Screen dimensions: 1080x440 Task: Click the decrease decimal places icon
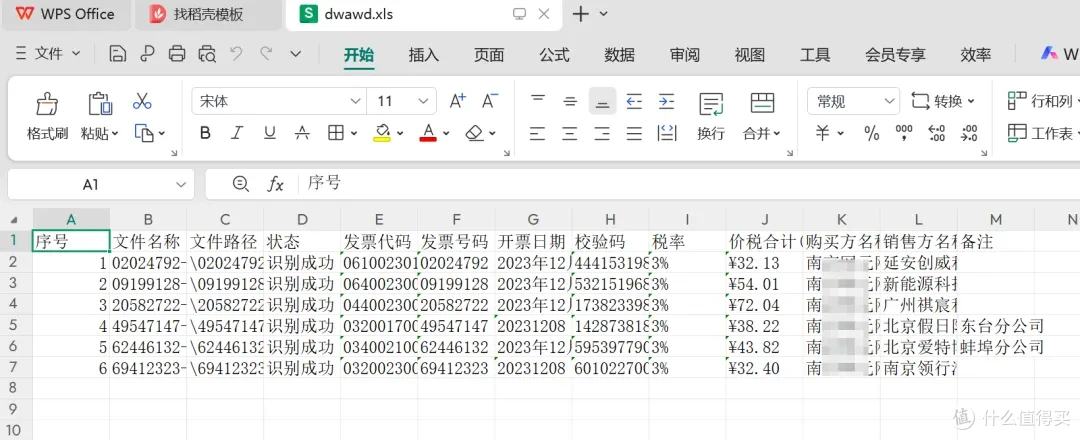point(970,133)
